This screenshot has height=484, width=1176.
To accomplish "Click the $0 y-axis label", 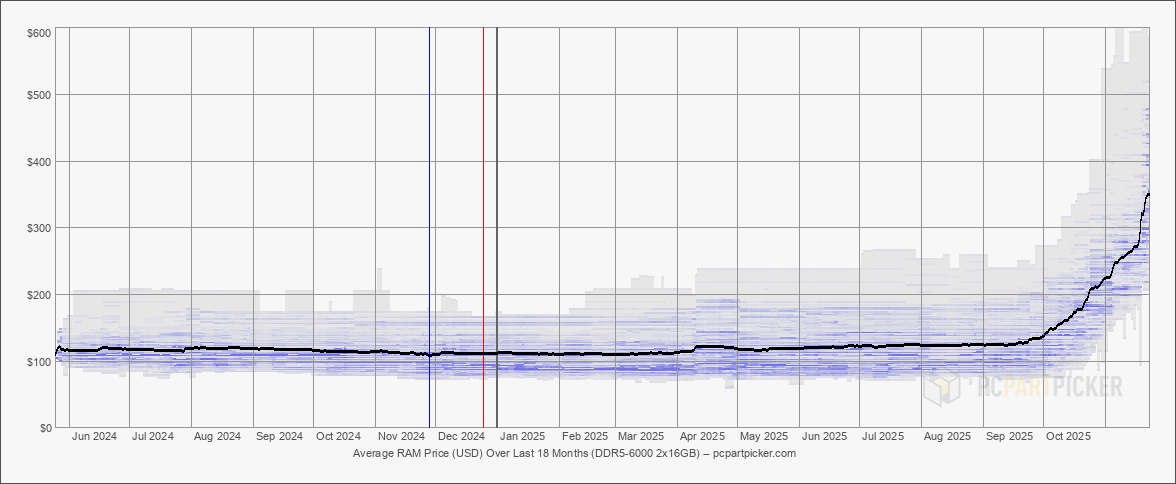I will point(46,428).
